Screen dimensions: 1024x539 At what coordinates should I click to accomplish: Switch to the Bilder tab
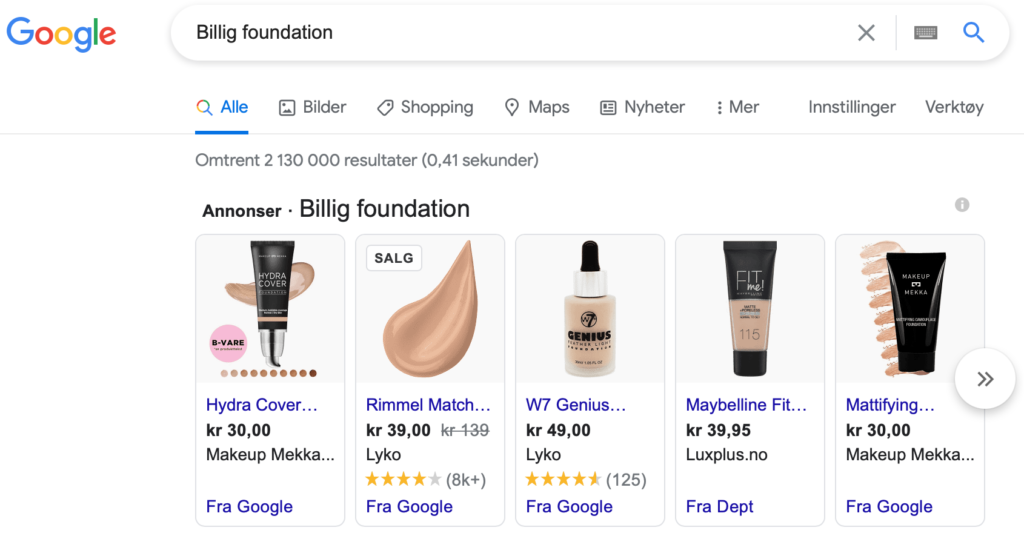(x=313, y=107)
